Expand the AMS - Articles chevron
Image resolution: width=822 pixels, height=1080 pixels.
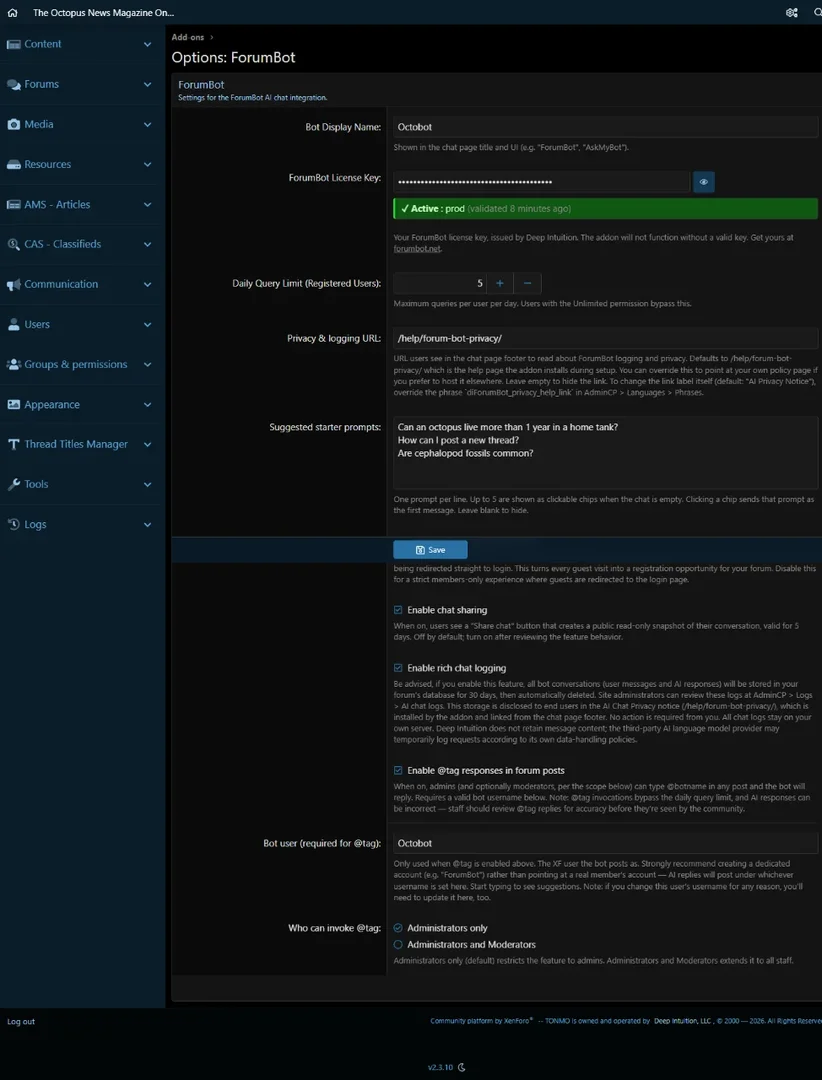[x=147, y=205]
